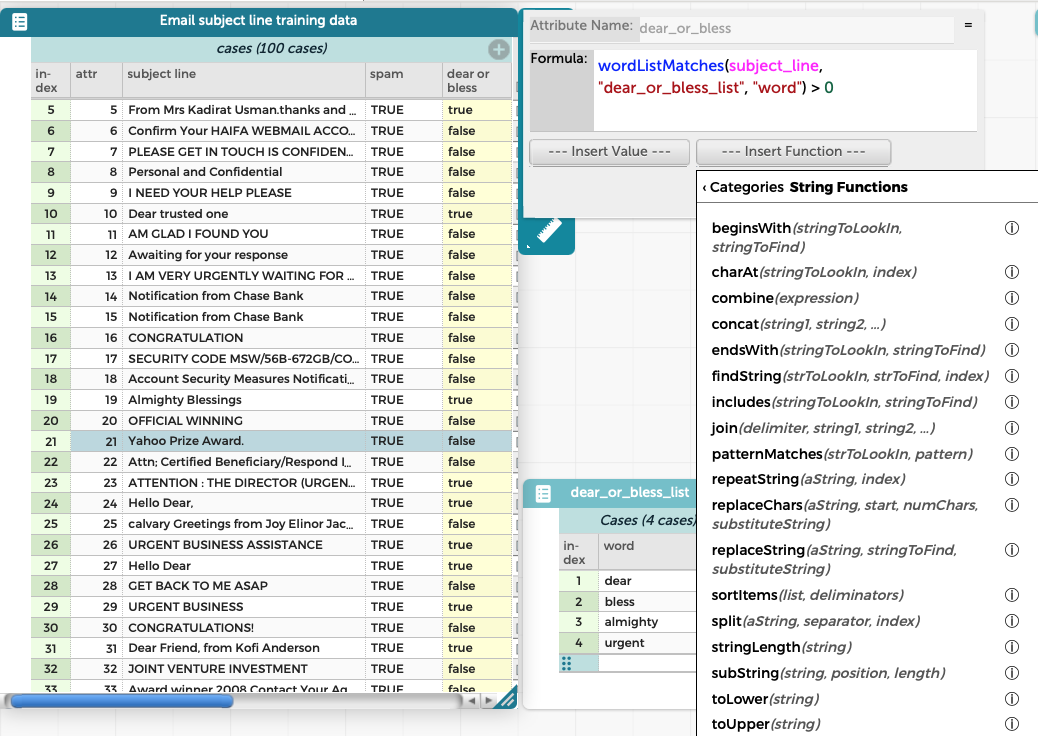Open the ruler tool in the side palette
Screen dimensions: 1038x736
click(549, 231)
